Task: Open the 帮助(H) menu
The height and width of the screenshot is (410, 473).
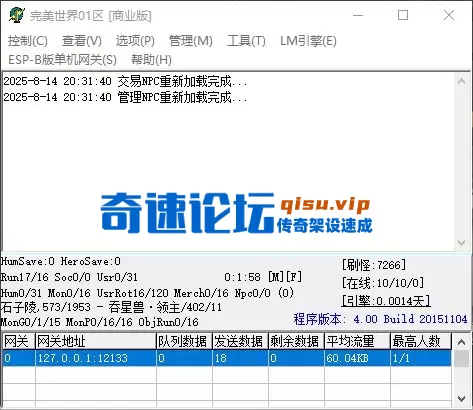Action: (x=151, y=60)
